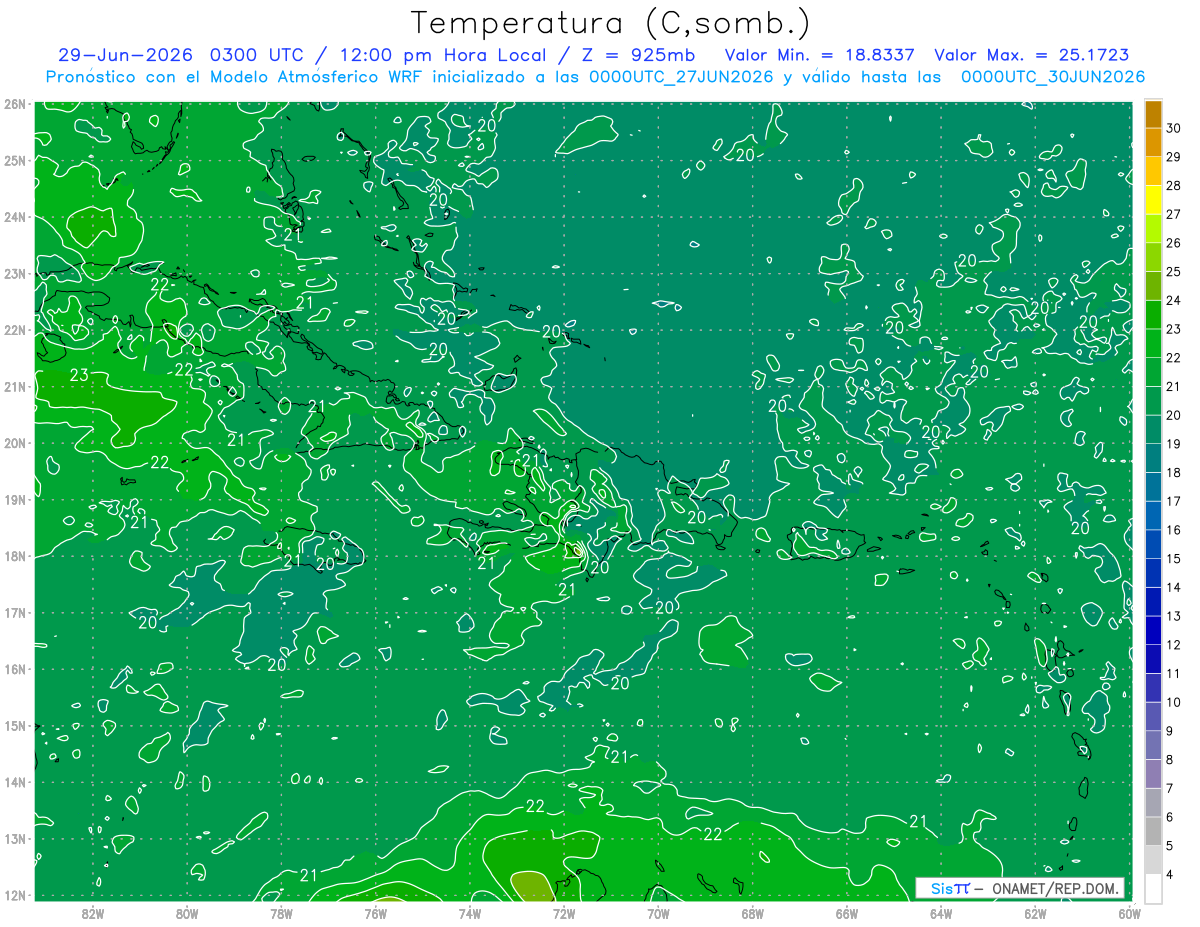Click the '22N' latitude label
Screen dimensions: 1200x927
[x=14, y=329]
